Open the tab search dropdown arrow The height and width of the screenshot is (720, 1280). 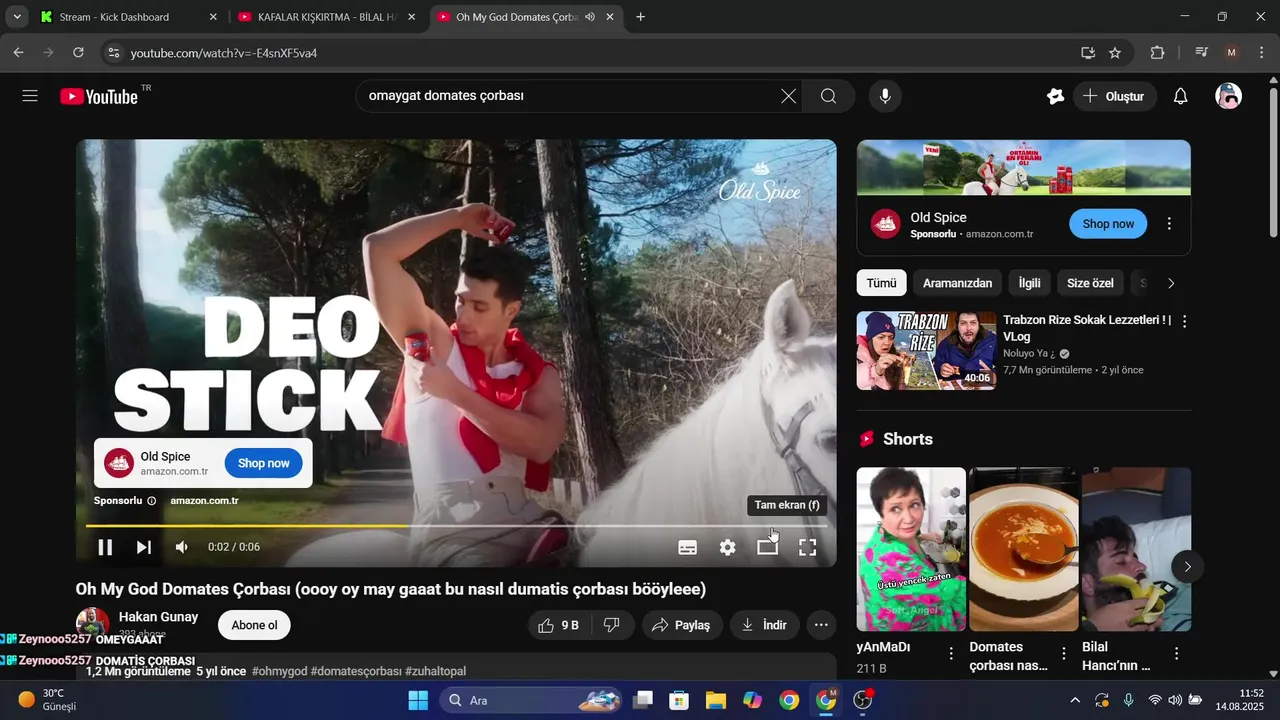click(17, 17)
